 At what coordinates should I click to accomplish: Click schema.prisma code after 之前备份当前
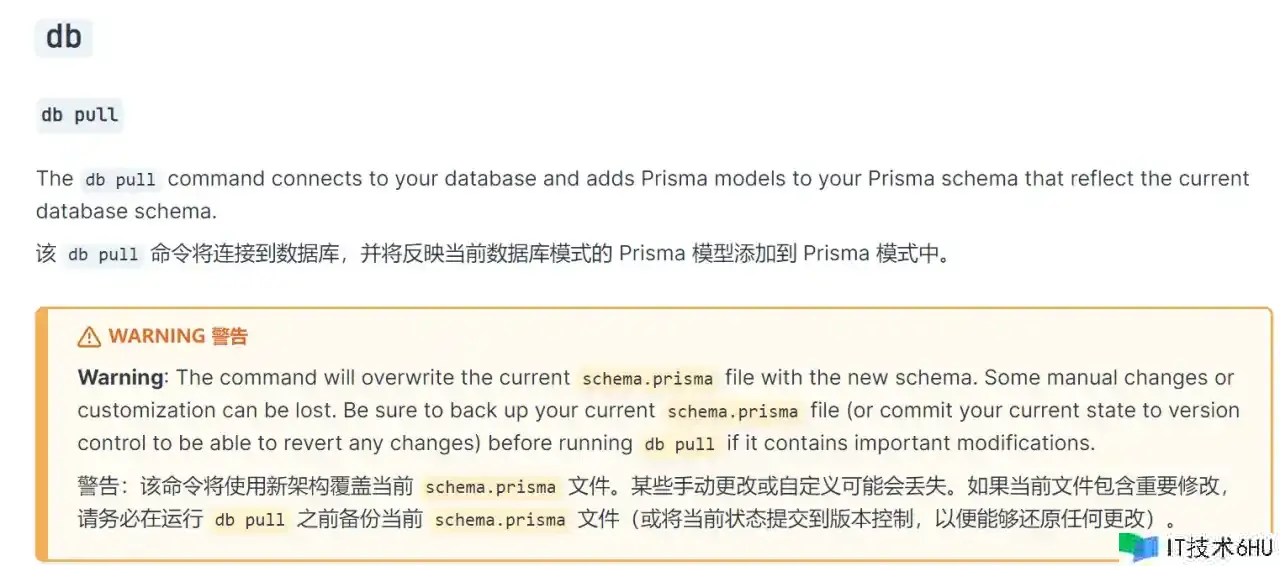(x=500, y=520)
